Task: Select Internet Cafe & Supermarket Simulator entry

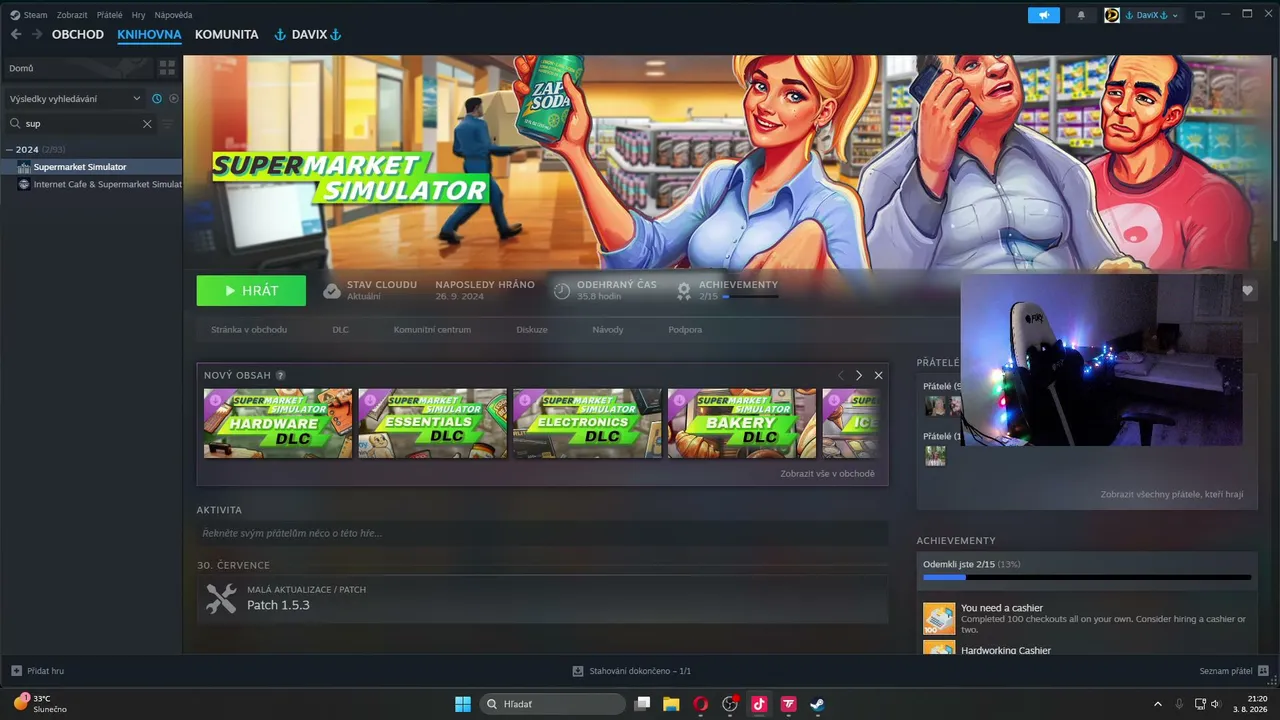Action: click(x=91, y=184)
